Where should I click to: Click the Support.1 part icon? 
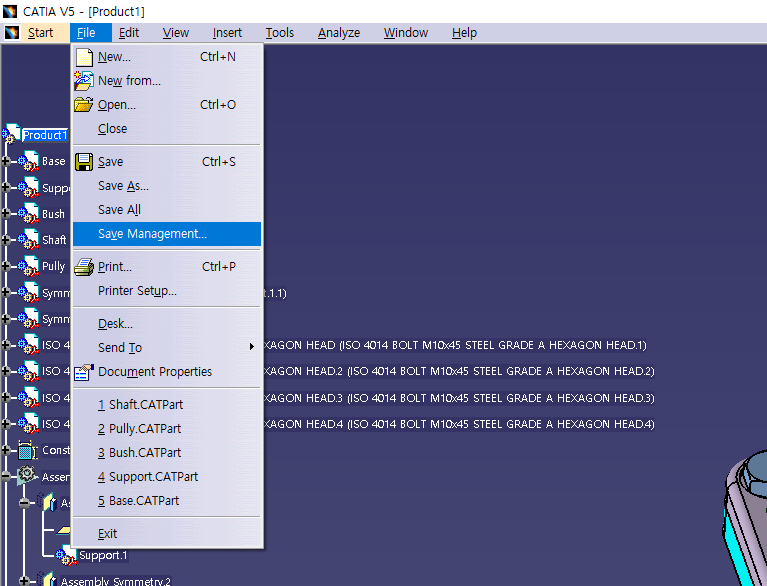click(x=66, y=556)
